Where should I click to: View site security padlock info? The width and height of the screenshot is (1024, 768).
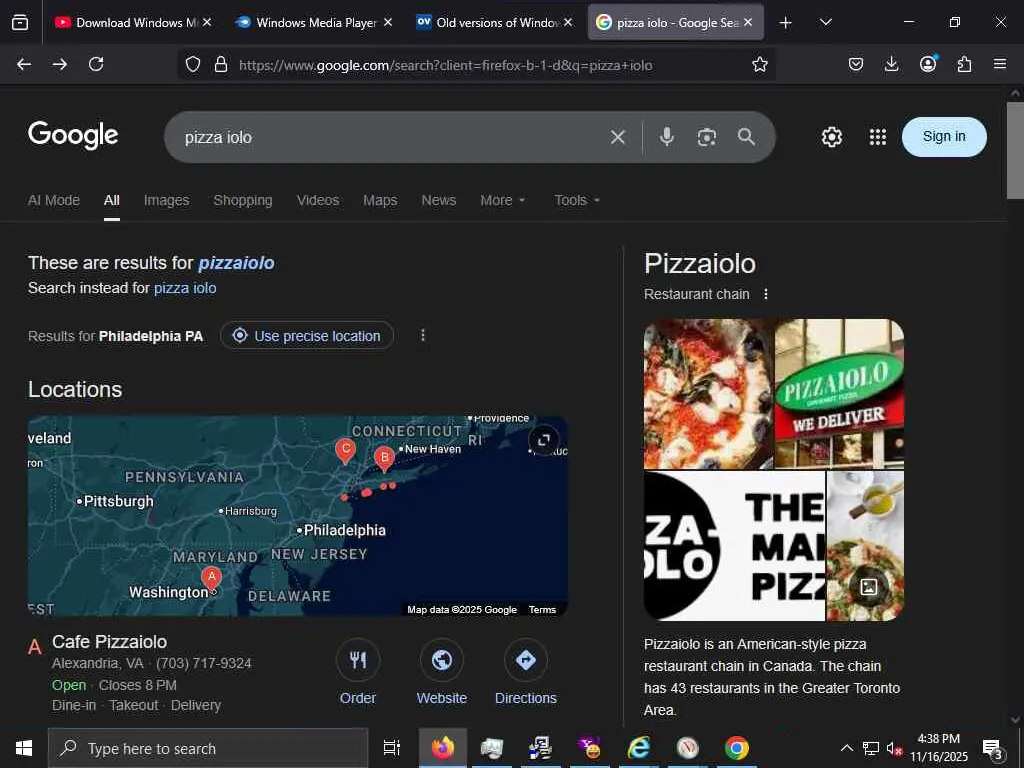(221, 65)
